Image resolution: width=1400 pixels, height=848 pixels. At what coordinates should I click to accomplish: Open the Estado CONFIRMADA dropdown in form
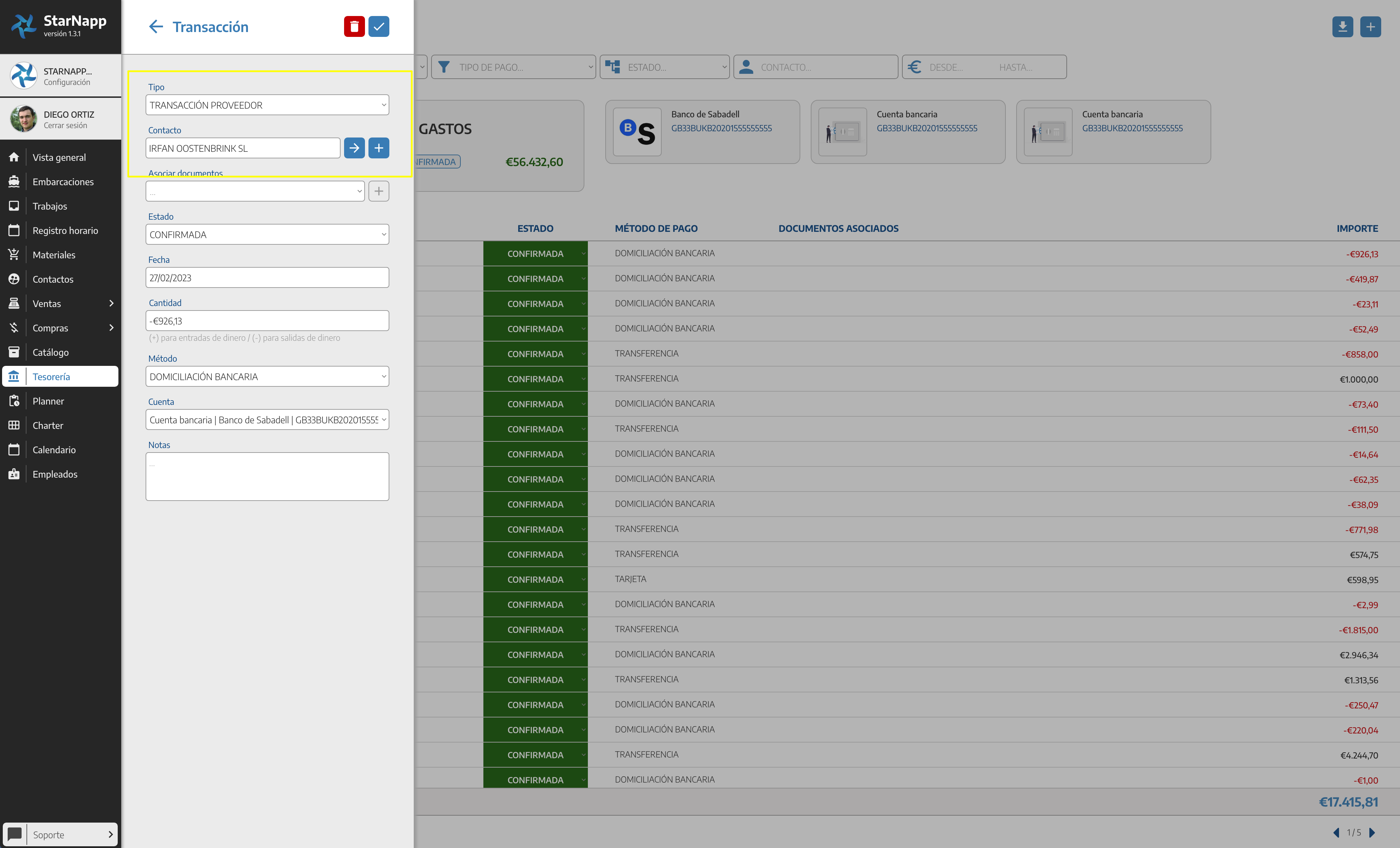coord(267,235)
